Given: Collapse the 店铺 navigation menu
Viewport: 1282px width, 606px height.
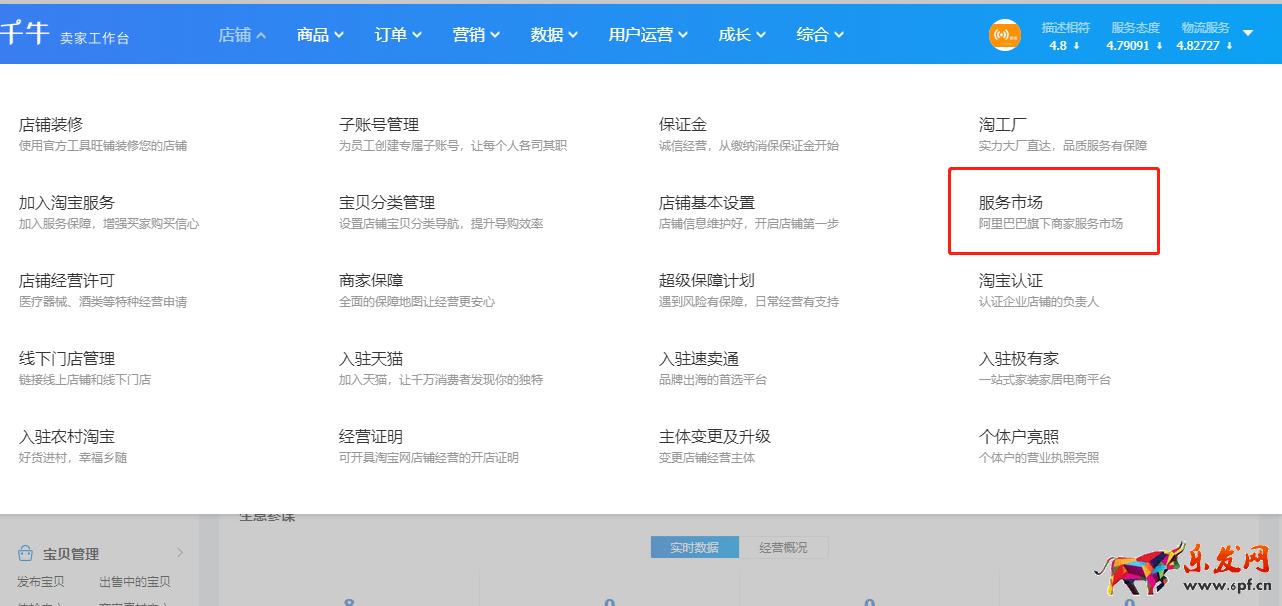Looking at the screenshot, I should coord(243,35).
